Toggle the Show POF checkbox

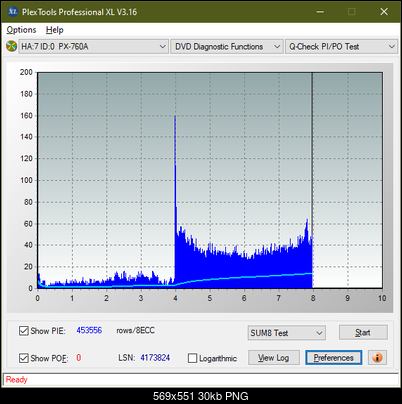tap(24, 358)
